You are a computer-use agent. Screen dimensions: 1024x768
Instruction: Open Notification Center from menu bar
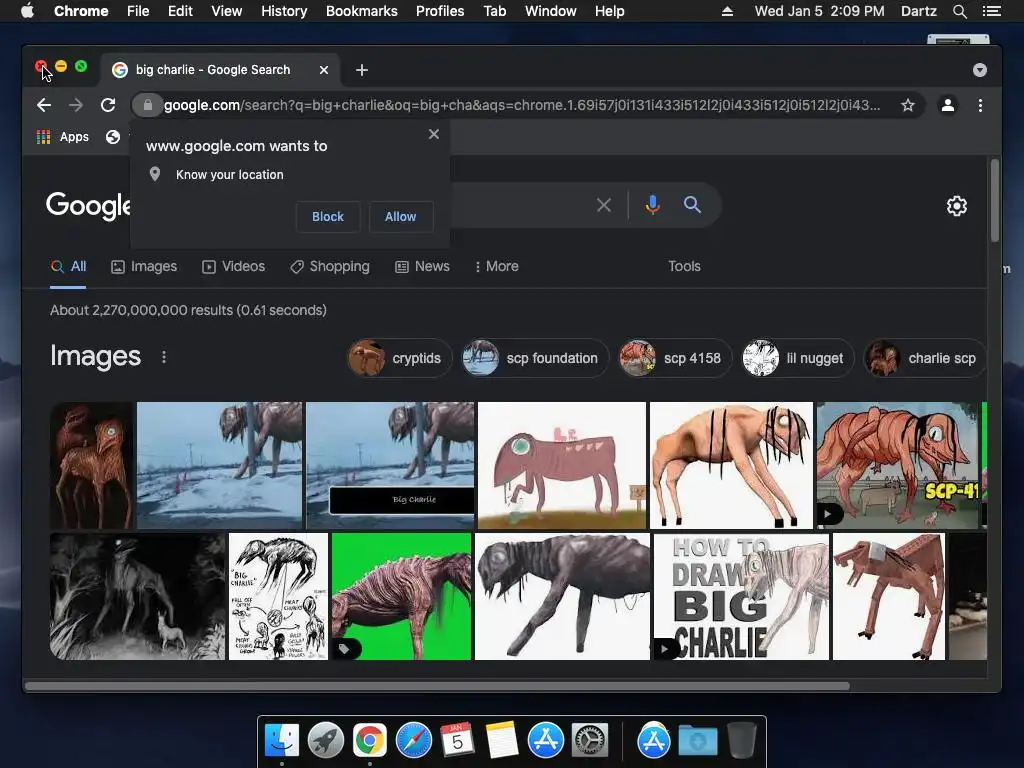[991, 11]
